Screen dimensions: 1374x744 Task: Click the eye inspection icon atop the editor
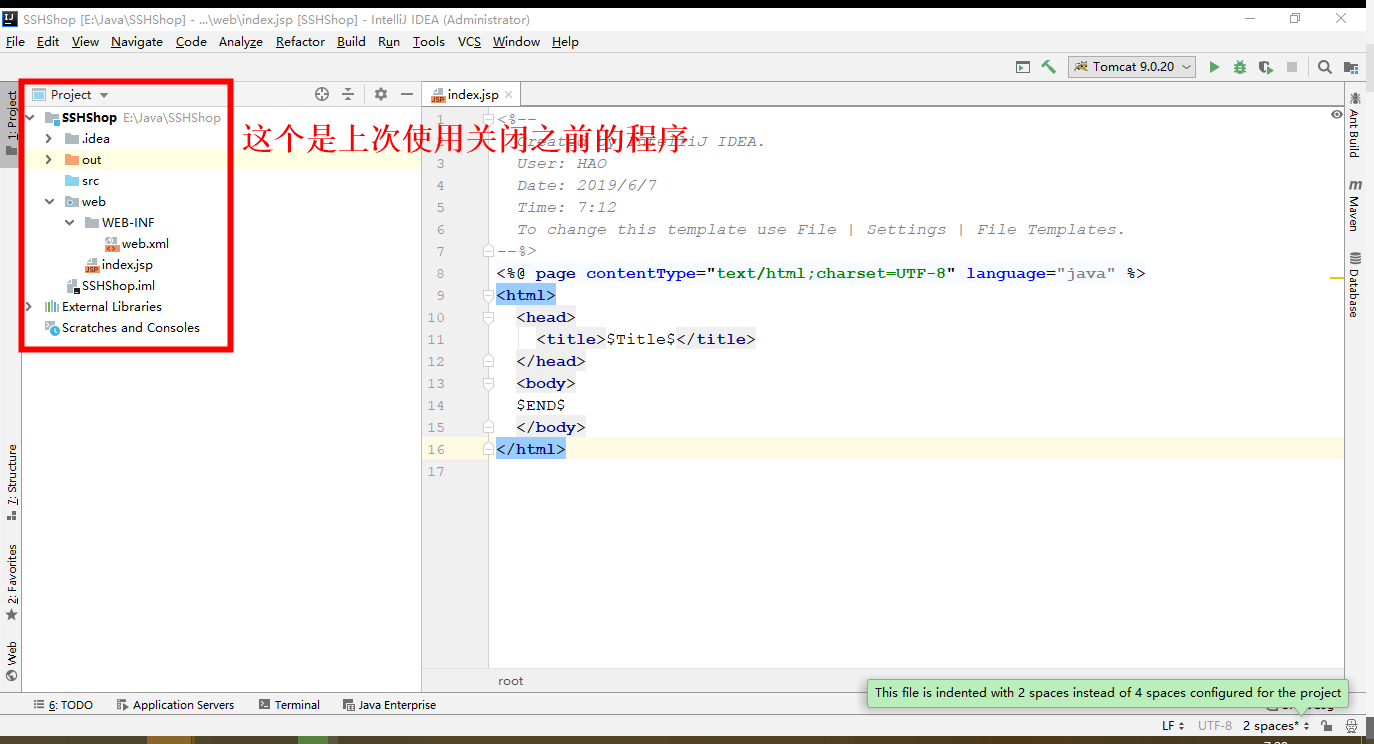tap(1337, 115)
